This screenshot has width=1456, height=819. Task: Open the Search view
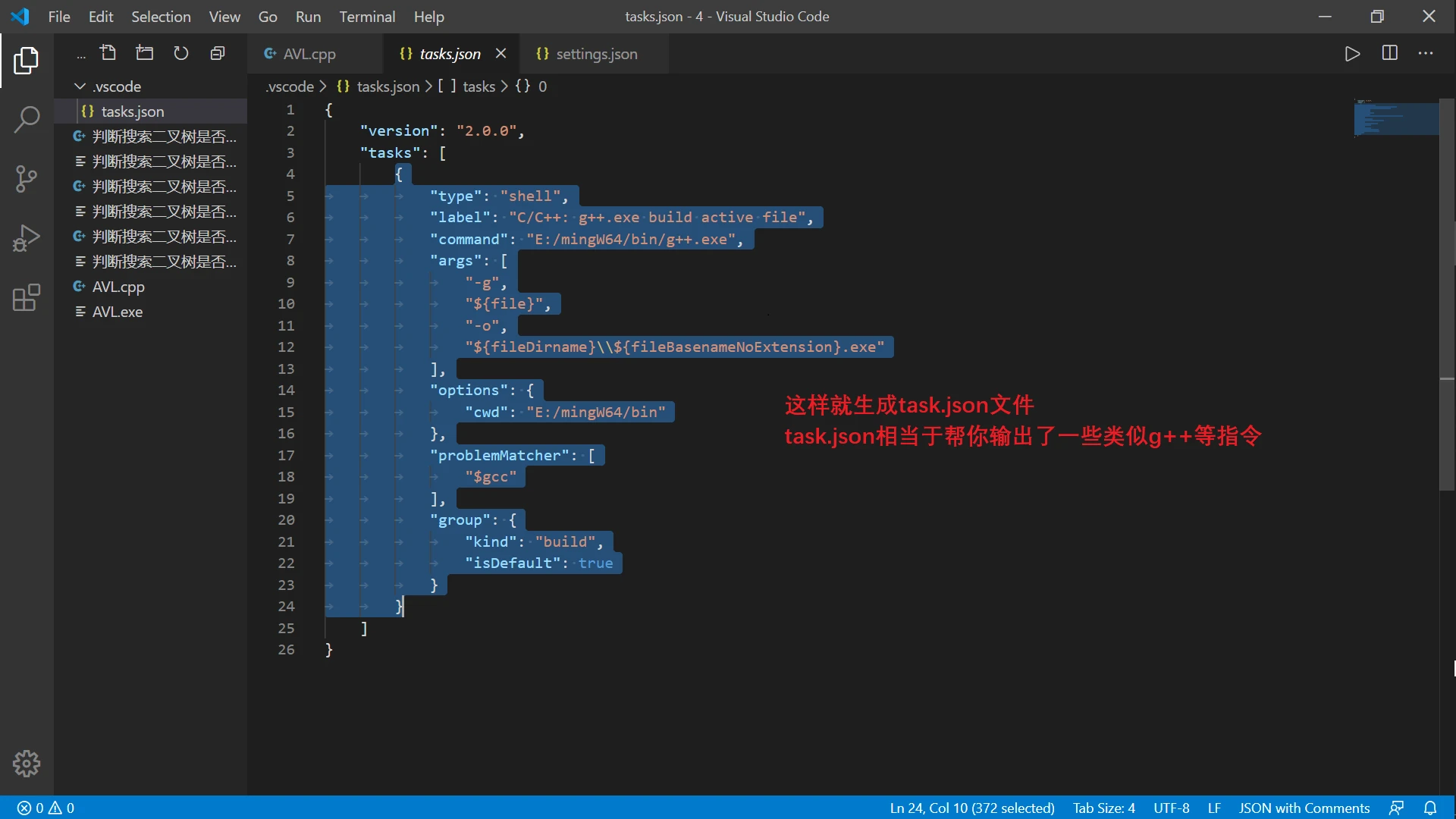[26, 120]
